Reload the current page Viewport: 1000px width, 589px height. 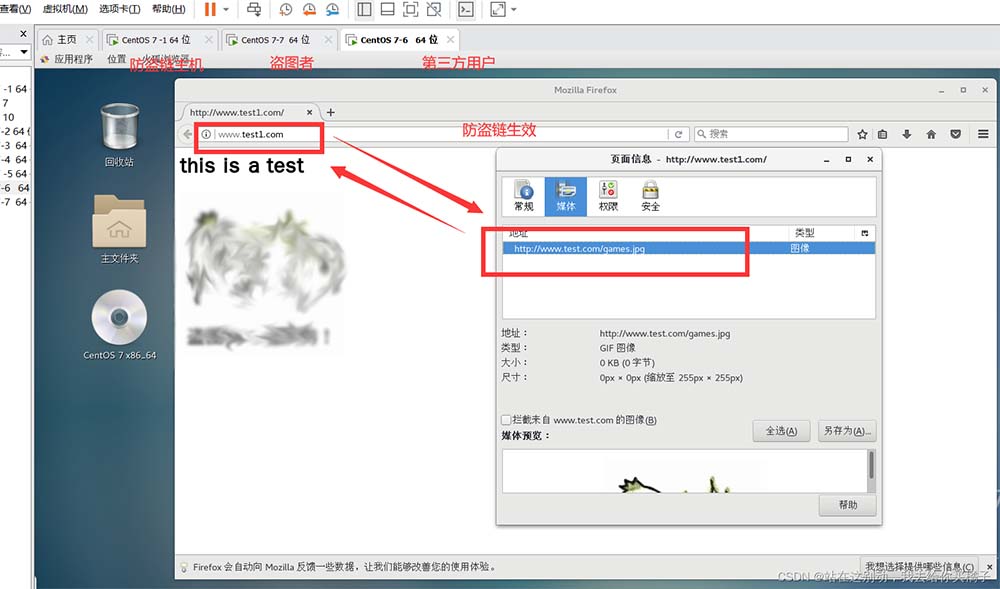(x=678, y=135)
